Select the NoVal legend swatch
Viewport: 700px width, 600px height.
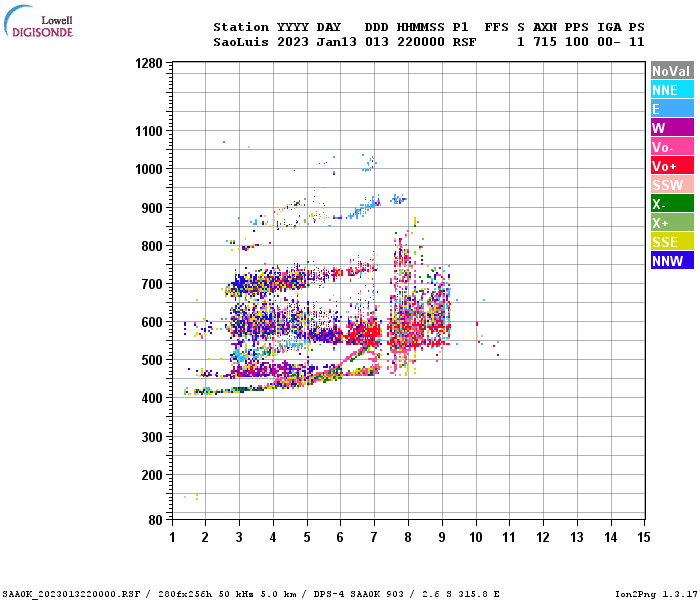click(x=672, y=71)
